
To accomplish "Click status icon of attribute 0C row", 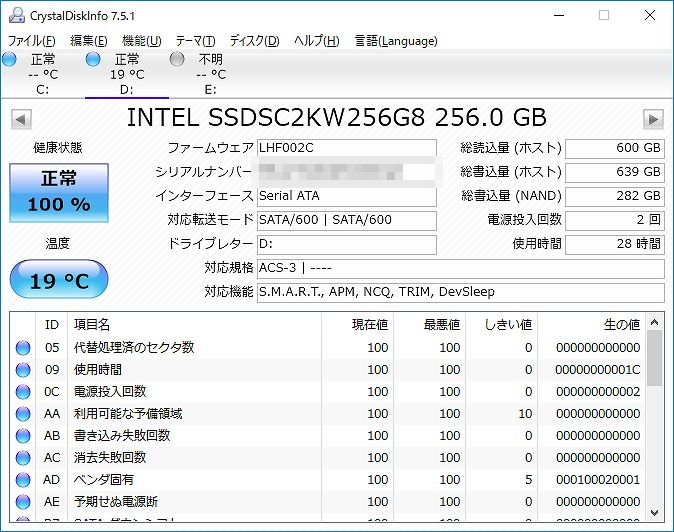I will click(x=23, y=391).
